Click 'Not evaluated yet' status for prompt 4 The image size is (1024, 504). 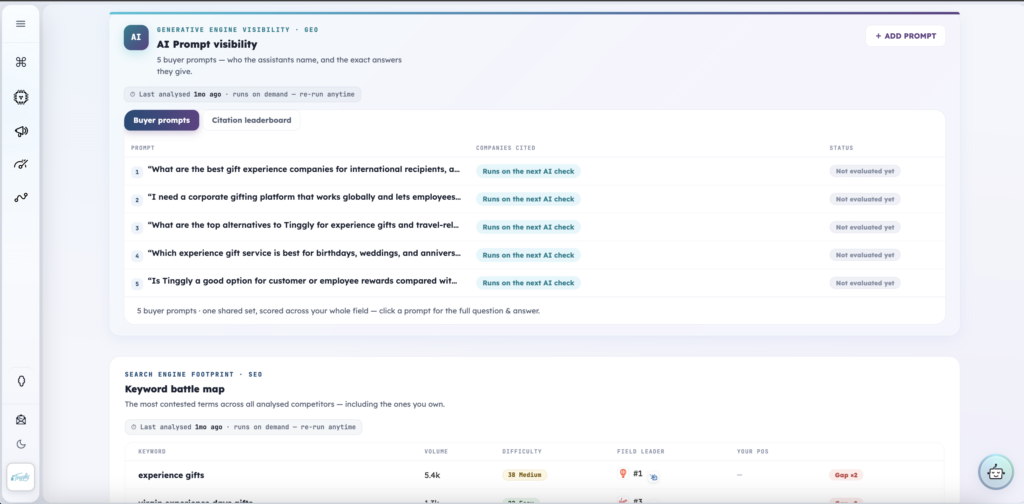click(865, 255)
